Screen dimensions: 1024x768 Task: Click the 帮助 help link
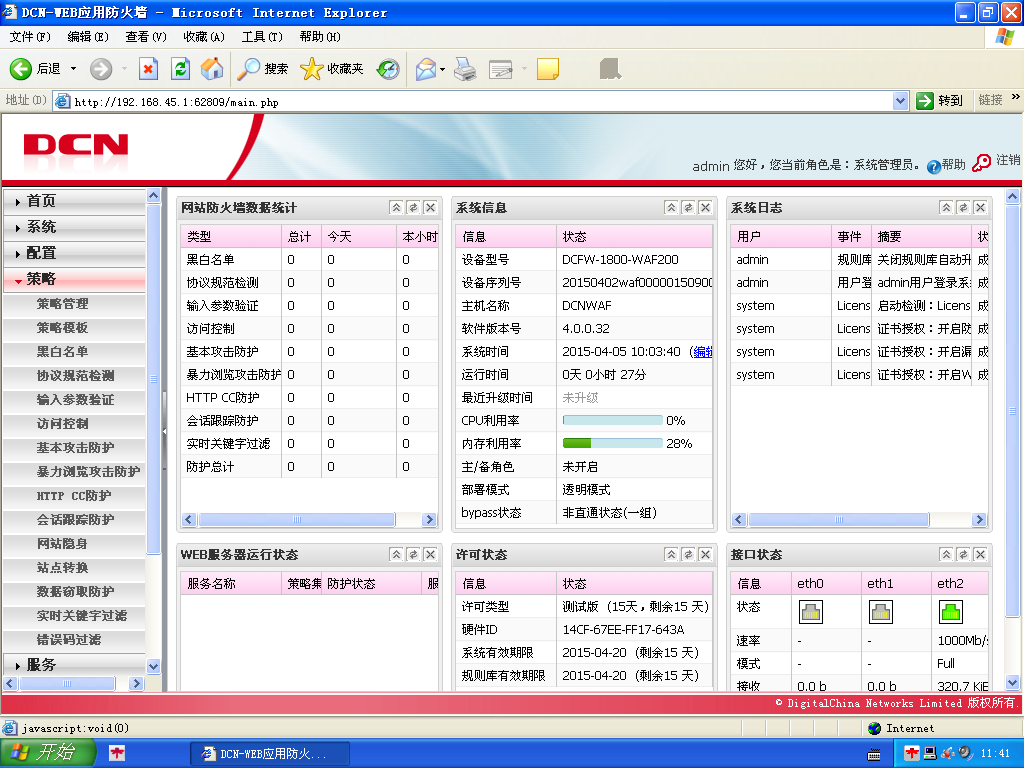point(953,165)
